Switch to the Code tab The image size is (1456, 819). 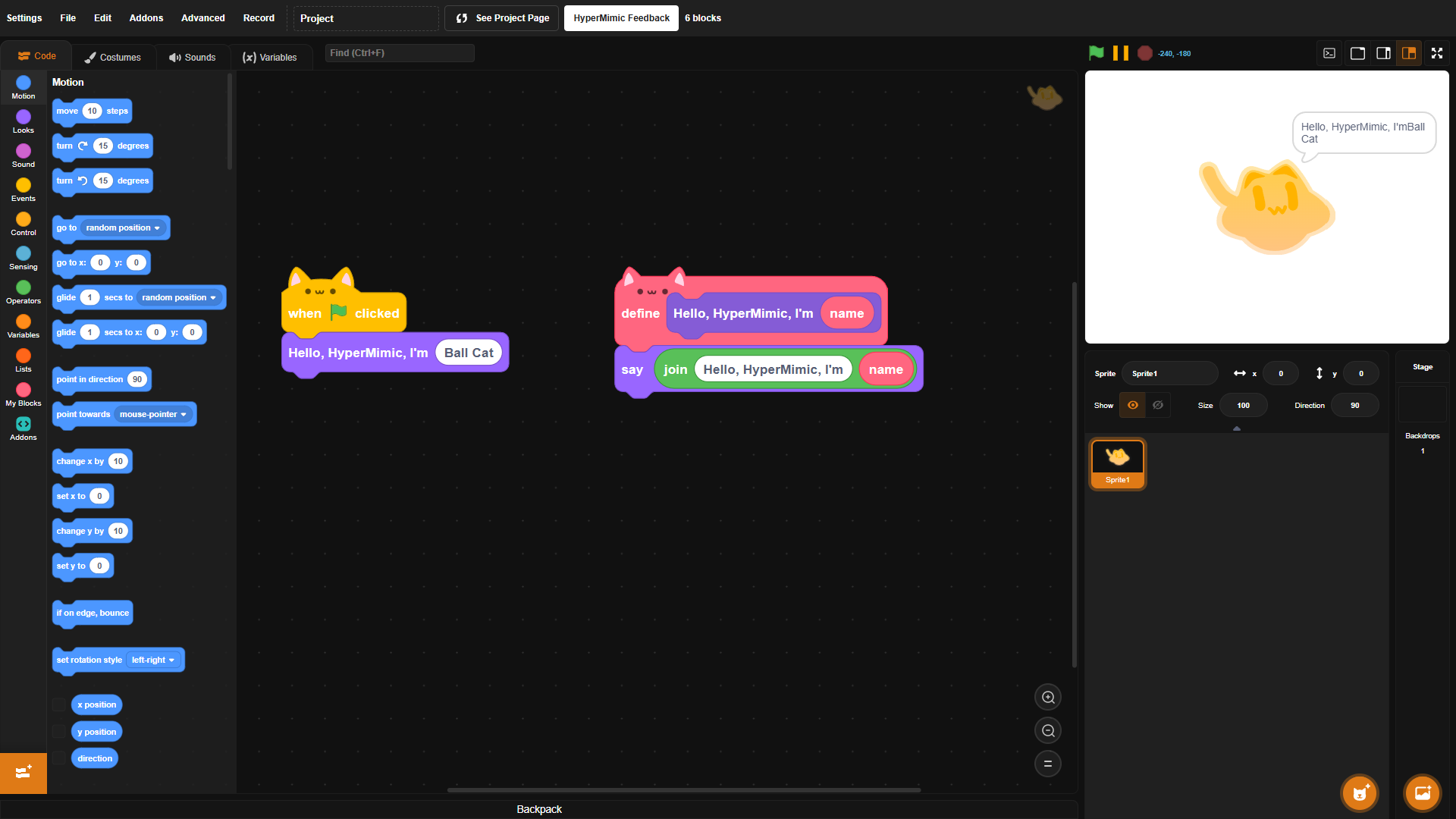[x=36, y=56]
